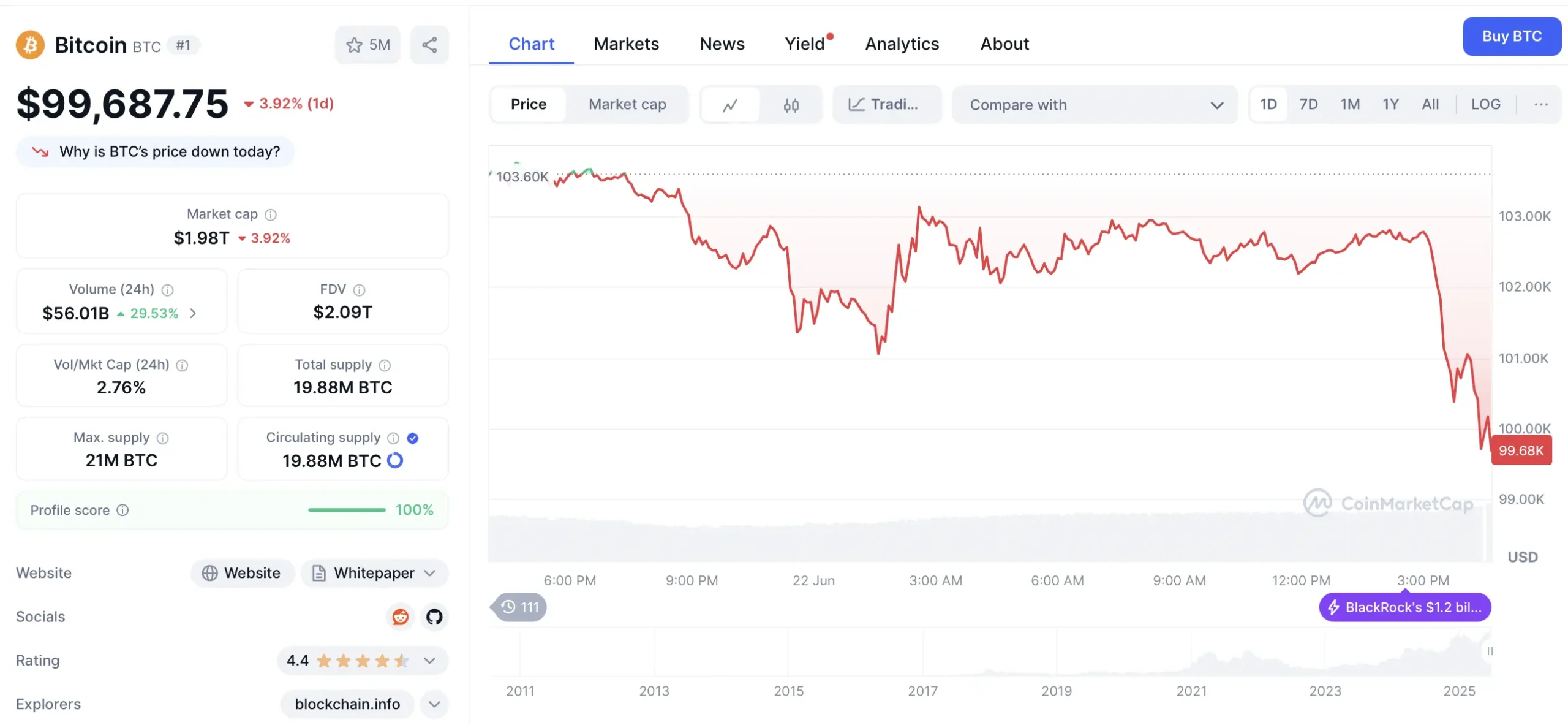
Task: Open the three-dots more chart options
Action: tap(1541, 104)
